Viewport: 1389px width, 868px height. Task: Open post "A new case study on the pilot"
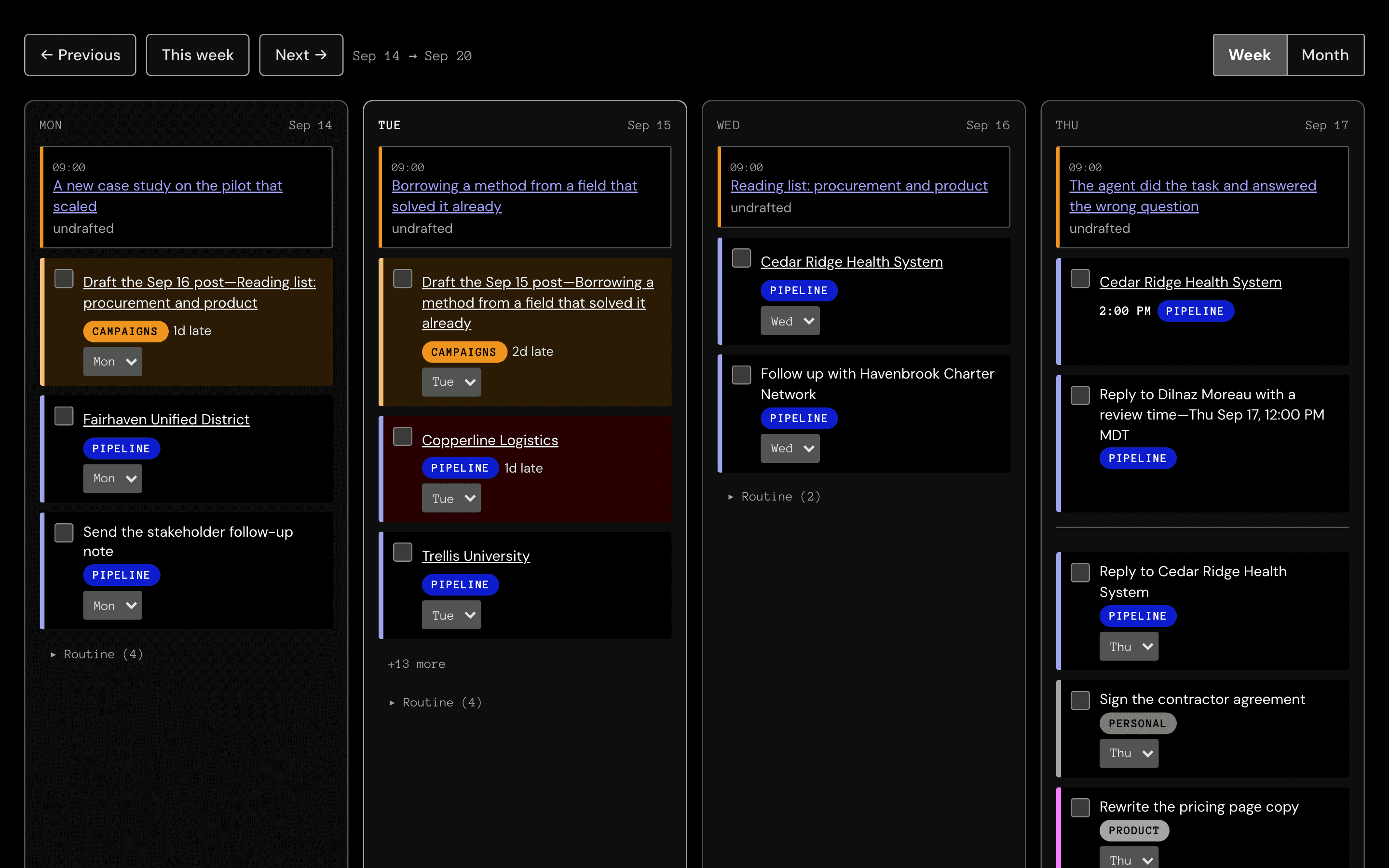(x=168, y=196)
